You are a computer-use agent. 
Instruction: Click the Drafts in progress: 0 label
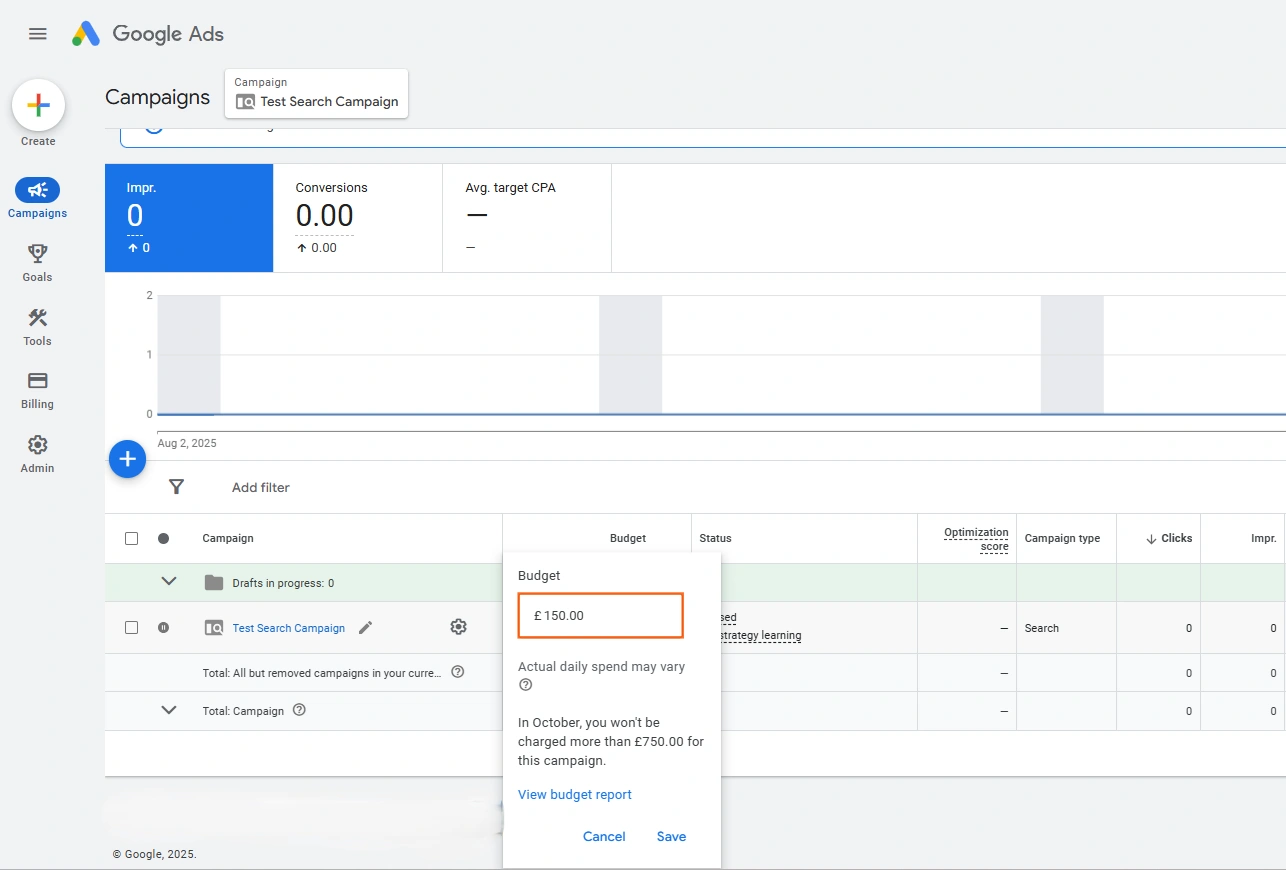(x=283, y=583)
